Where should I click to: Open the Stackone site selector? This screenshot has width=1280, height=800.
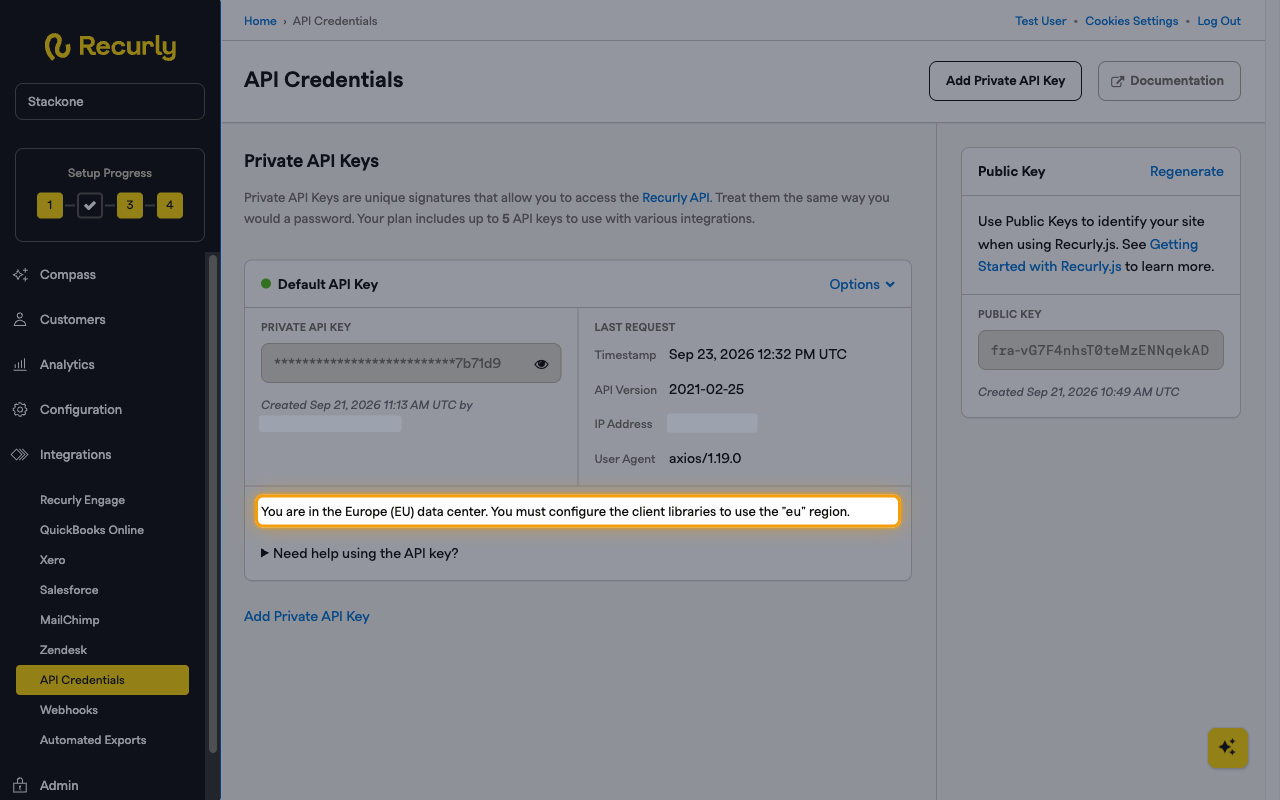[110, 102]
